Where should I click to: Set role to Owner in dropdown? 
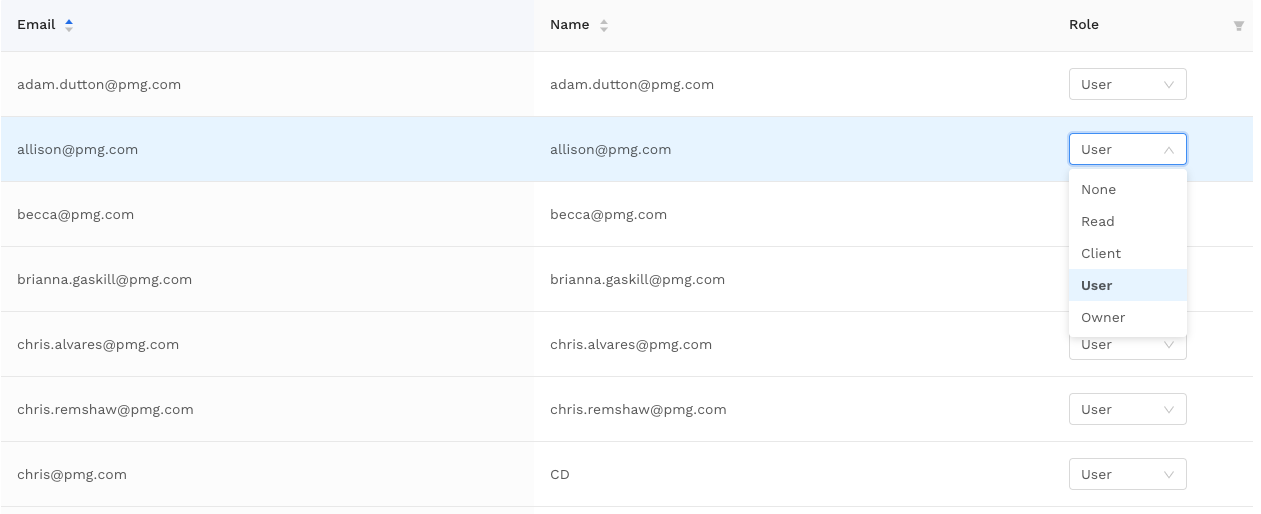[1102, 317]
